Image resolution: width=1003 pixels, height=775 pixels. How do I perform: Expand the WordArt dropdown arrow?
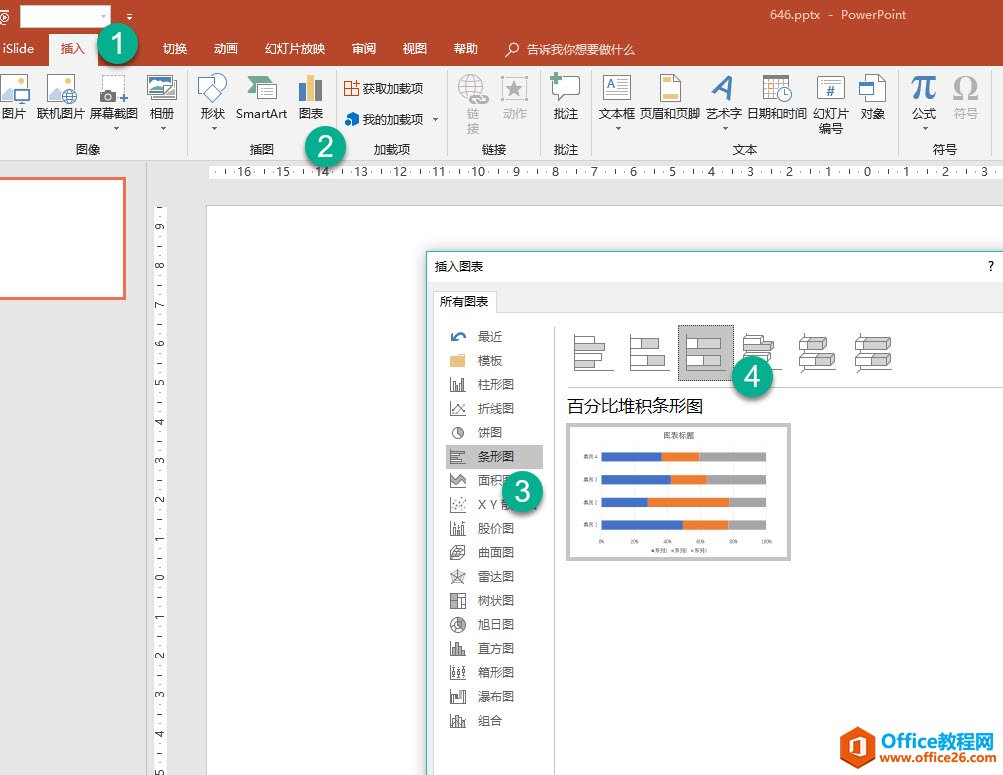pos(725,129)
